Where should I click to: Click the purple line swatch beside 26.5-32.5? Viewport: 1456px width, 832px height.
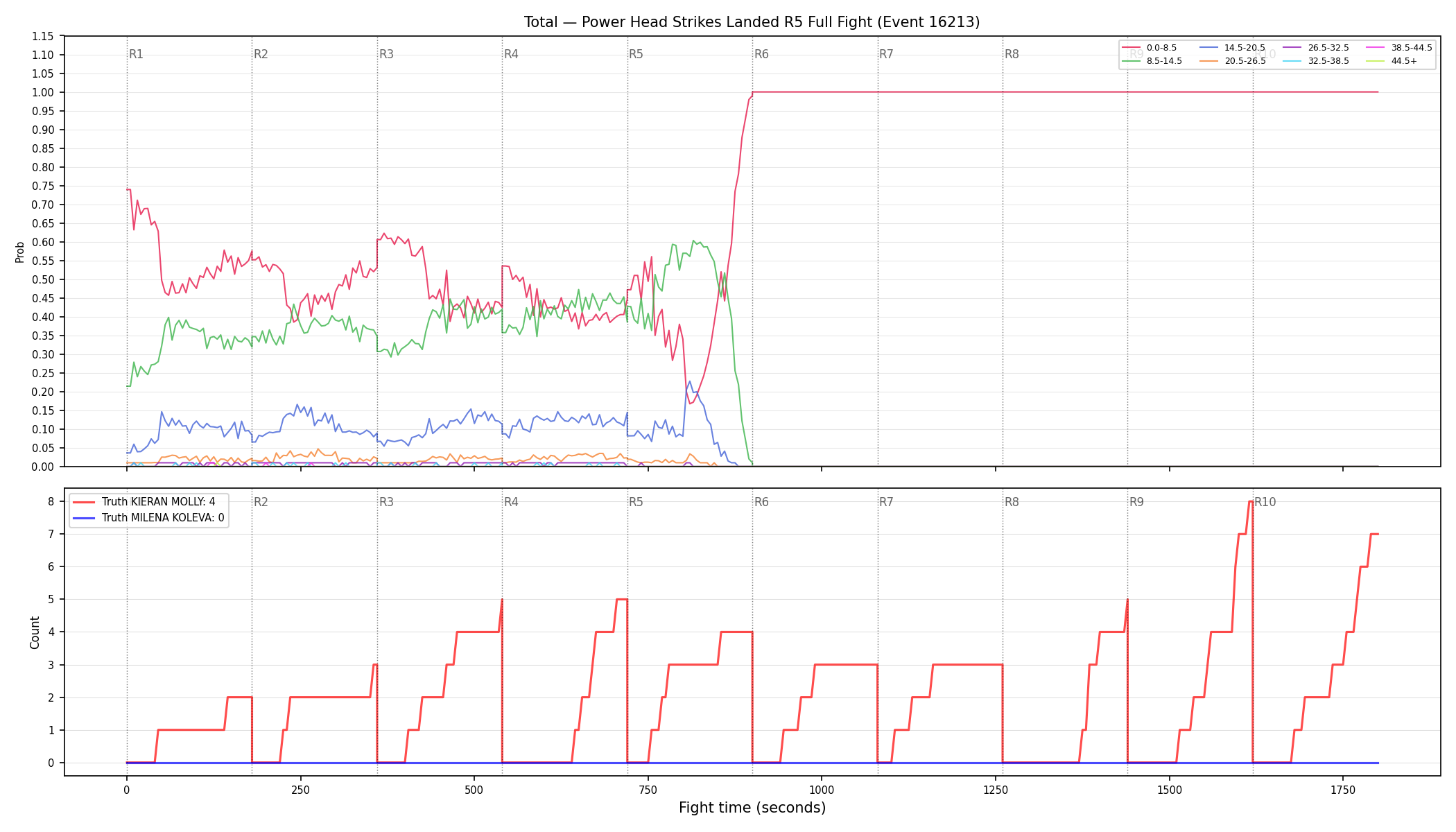(x=1293, y=48)
